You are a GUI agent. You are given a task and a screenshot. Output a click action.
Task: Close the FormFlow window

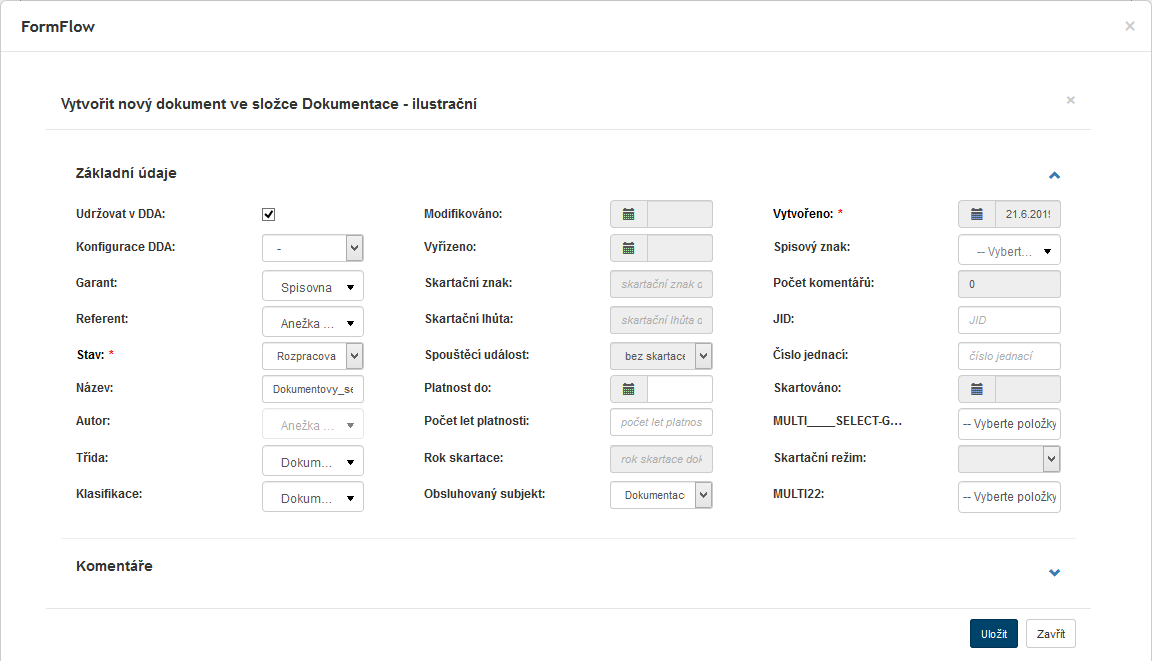(x=1130, y=26)
